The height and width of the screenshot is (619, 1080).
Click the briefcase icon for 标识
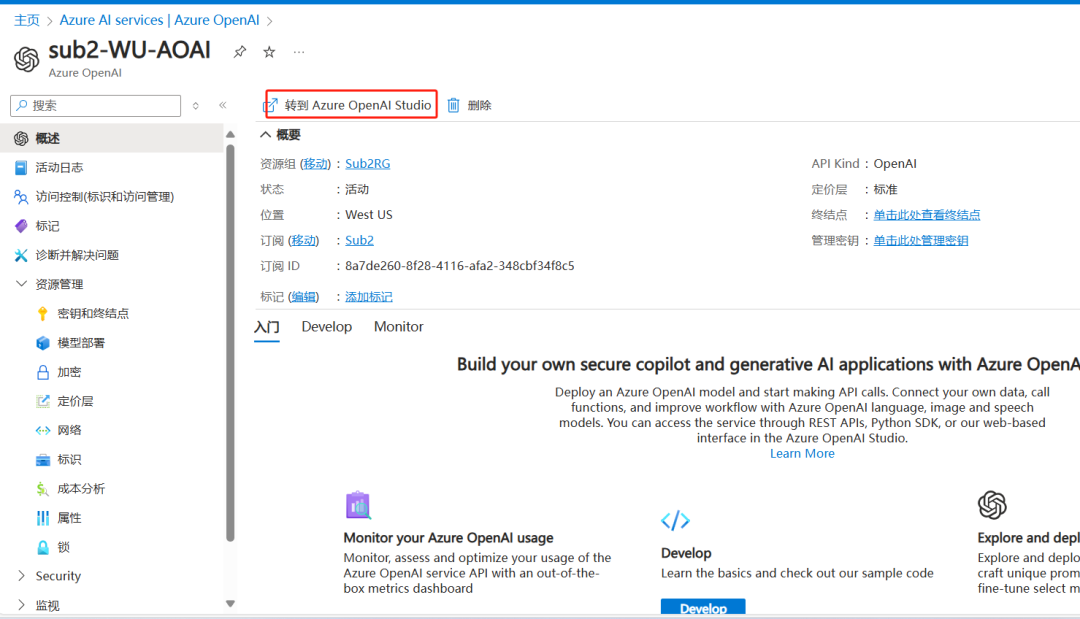pos(43,460)
